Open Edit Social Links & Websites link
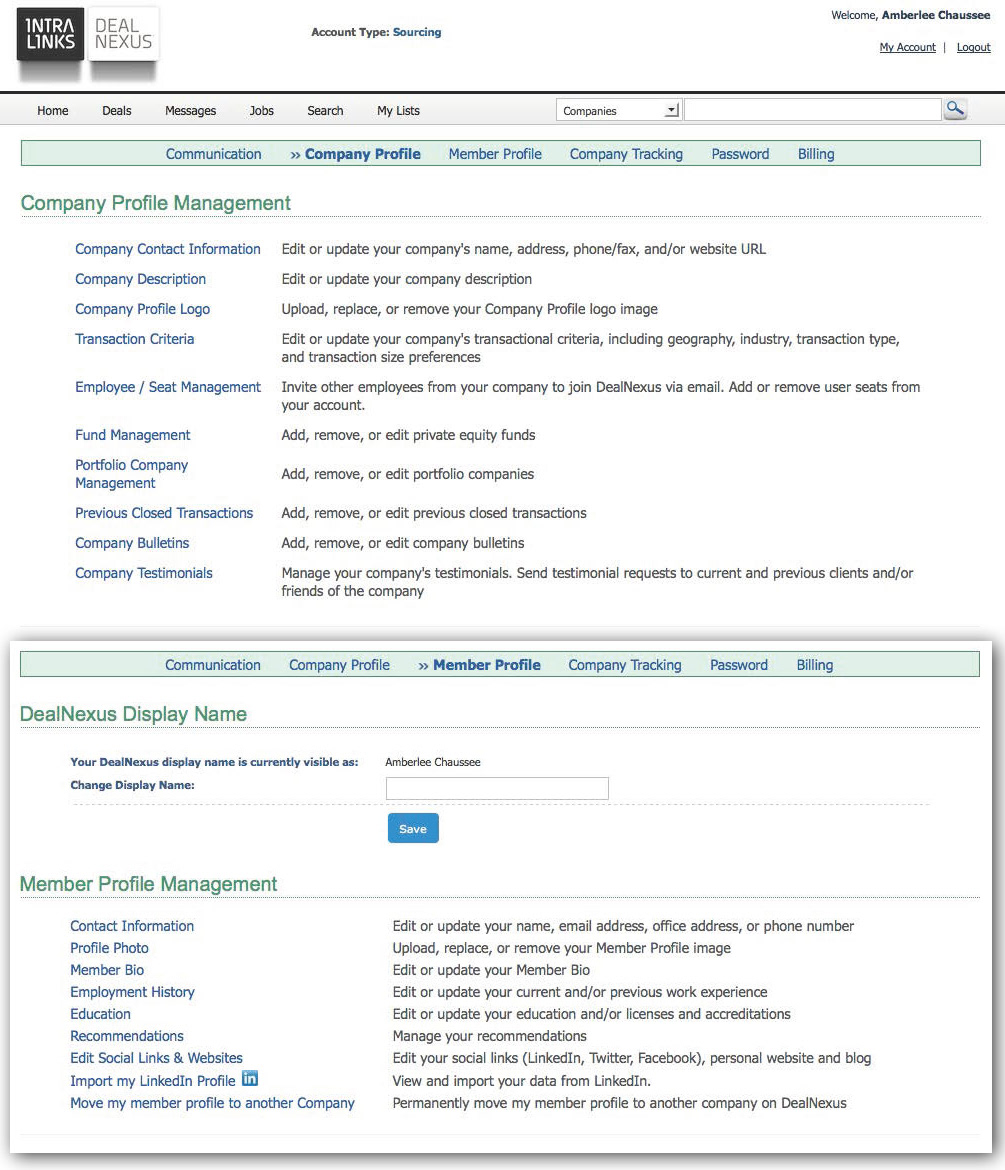The image size is (1005, 1170). coord(157,1058)
